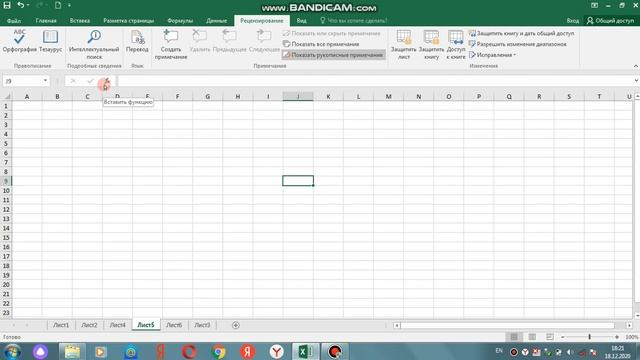Select all cells with corner button
The image size is (640, 360).
pyautogui.click(x=6, y=96)
